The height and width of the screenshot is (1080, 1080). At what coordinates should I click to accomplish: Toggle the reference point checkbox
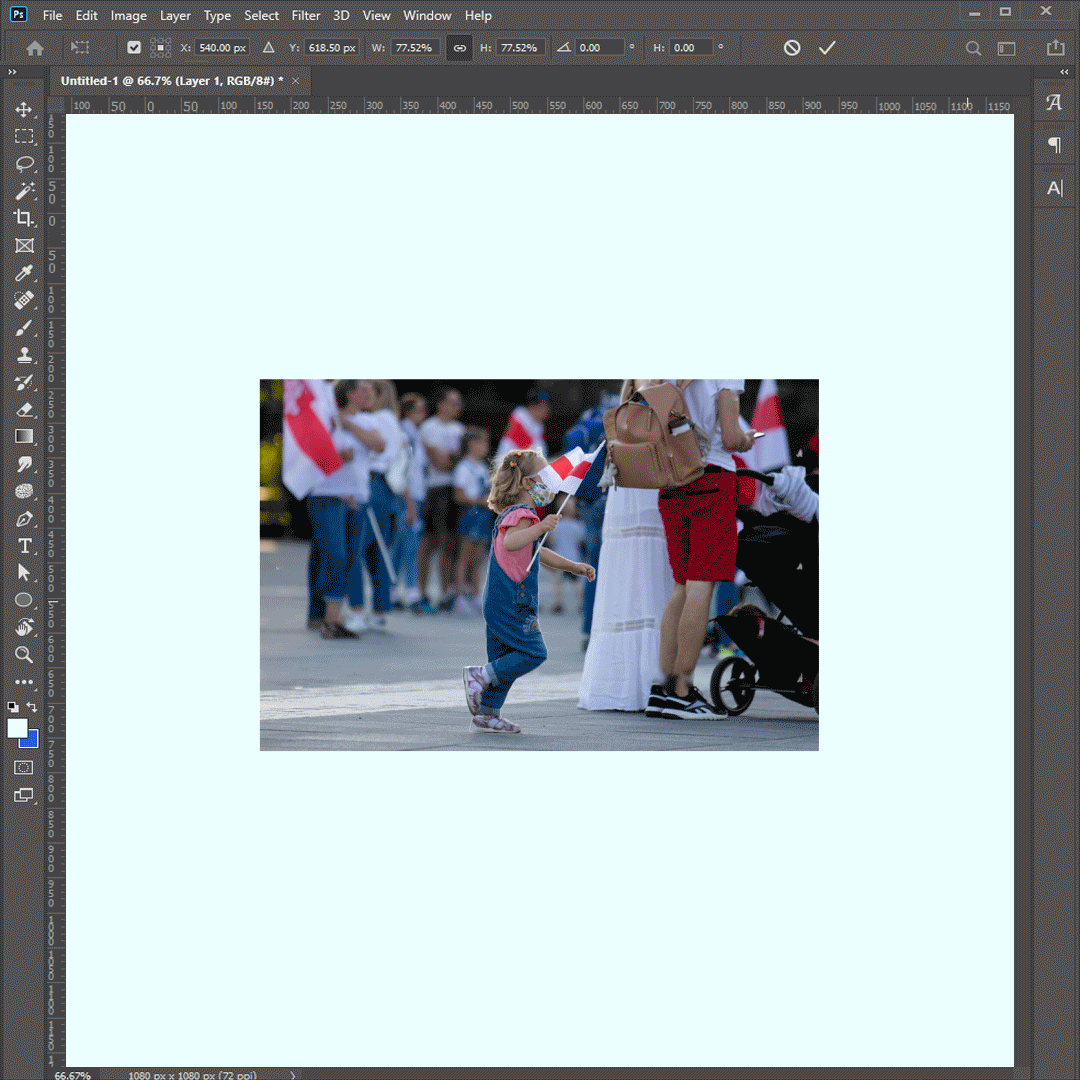click(134, 47)
